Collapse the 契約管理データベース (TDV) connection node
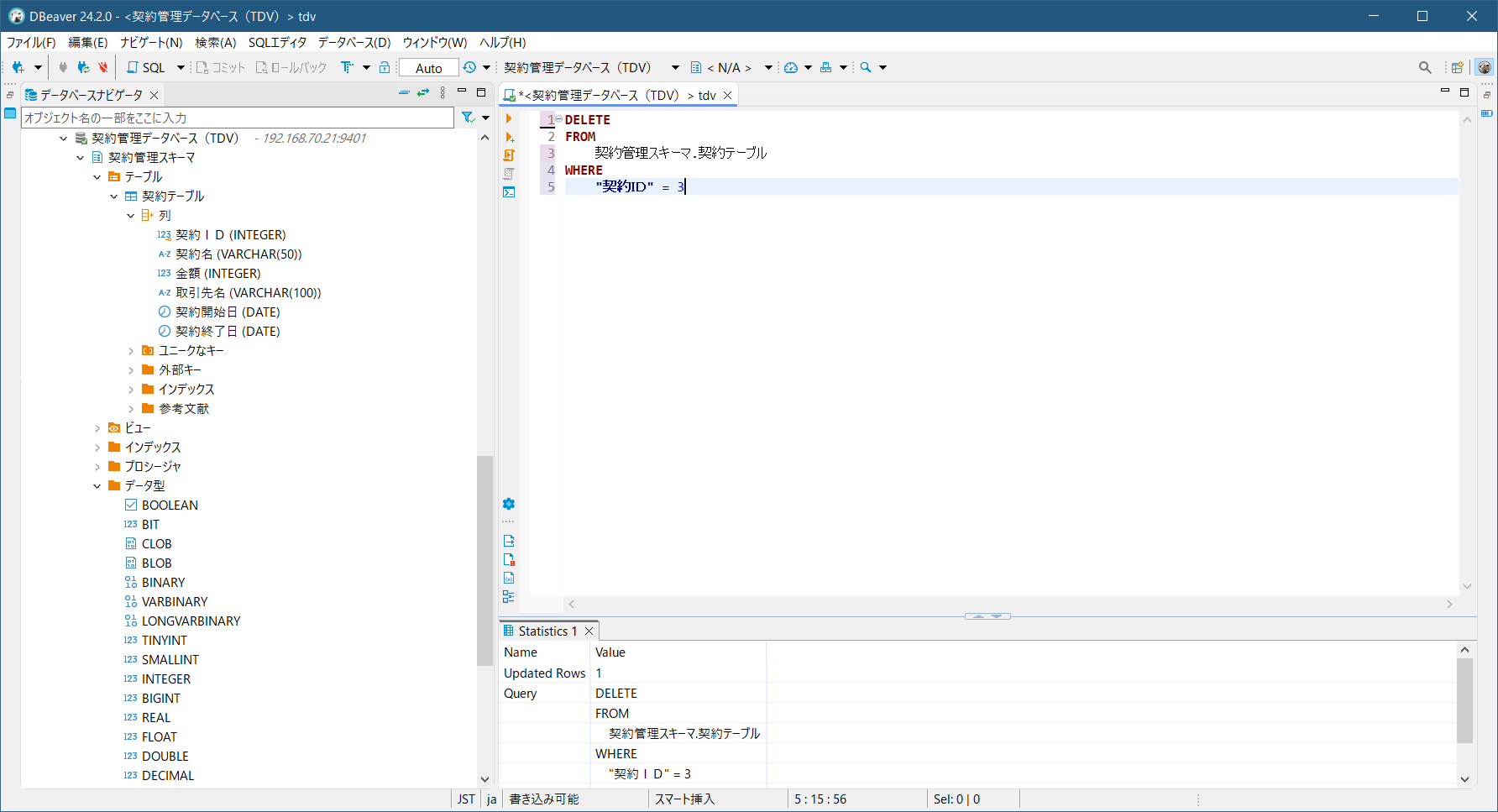This screenshot has width=1498, height=812. [x=64, y=139]
